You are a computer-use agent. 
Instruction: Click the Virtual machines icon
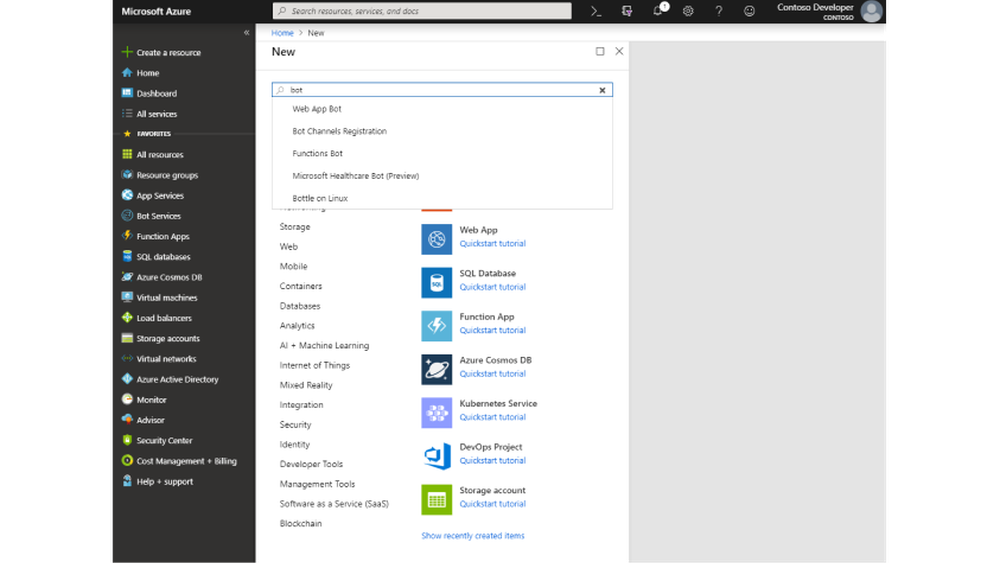click(x=127, y=297)
